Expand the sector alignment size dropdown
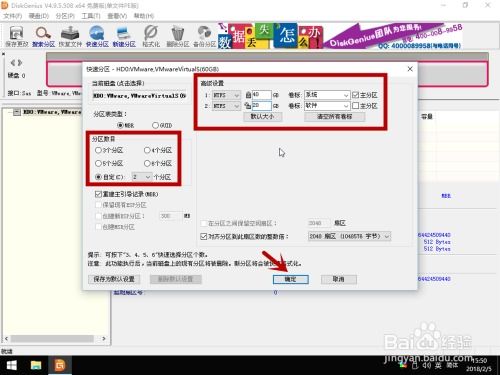This screenshot has width=500, height=375. 349,236
